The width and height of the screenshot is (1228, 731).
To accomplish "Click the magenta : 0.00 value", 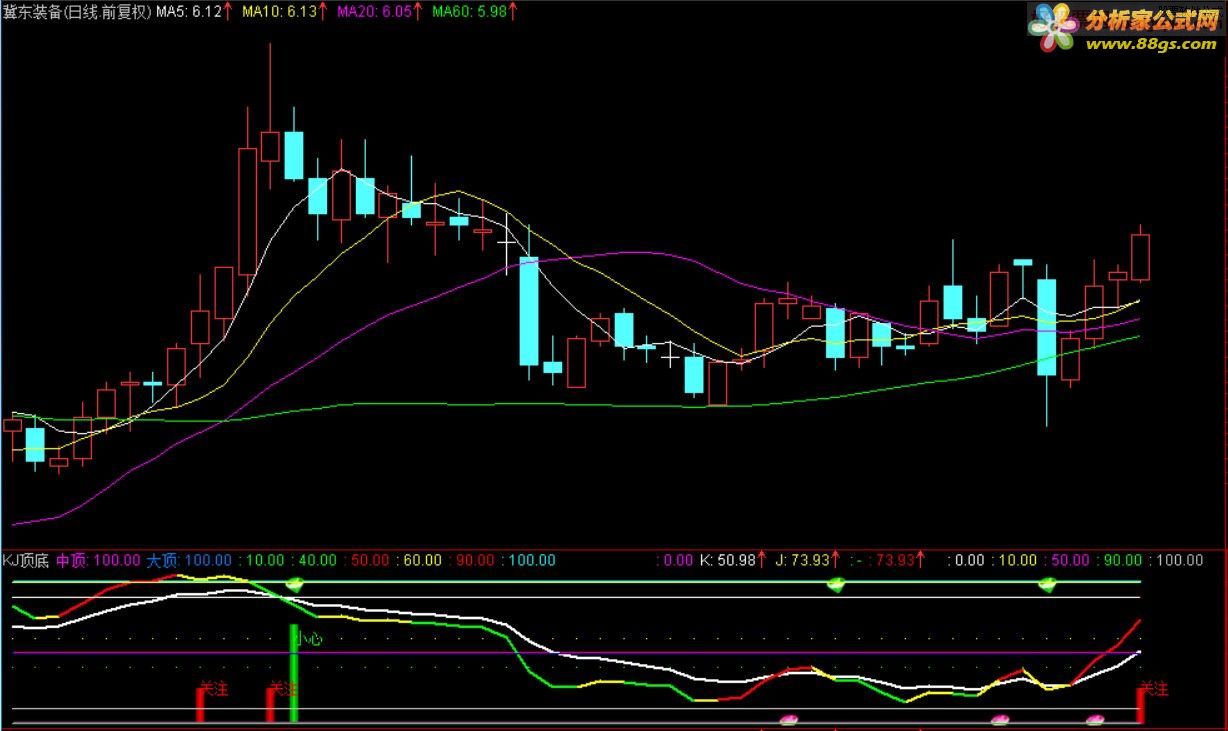I will click(674, 560).
